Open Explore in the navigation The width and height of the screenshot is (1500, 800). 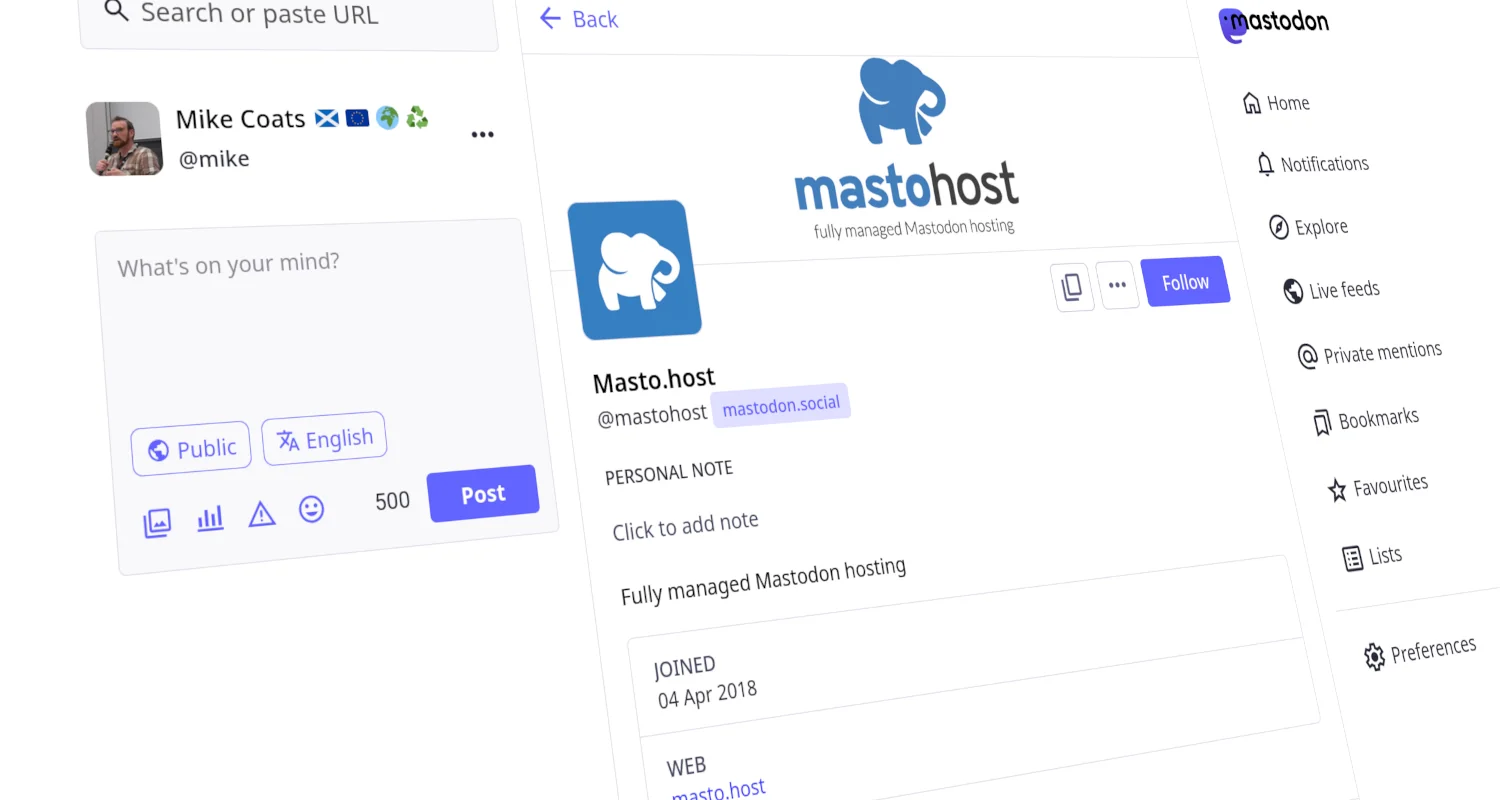[1308, 227]
